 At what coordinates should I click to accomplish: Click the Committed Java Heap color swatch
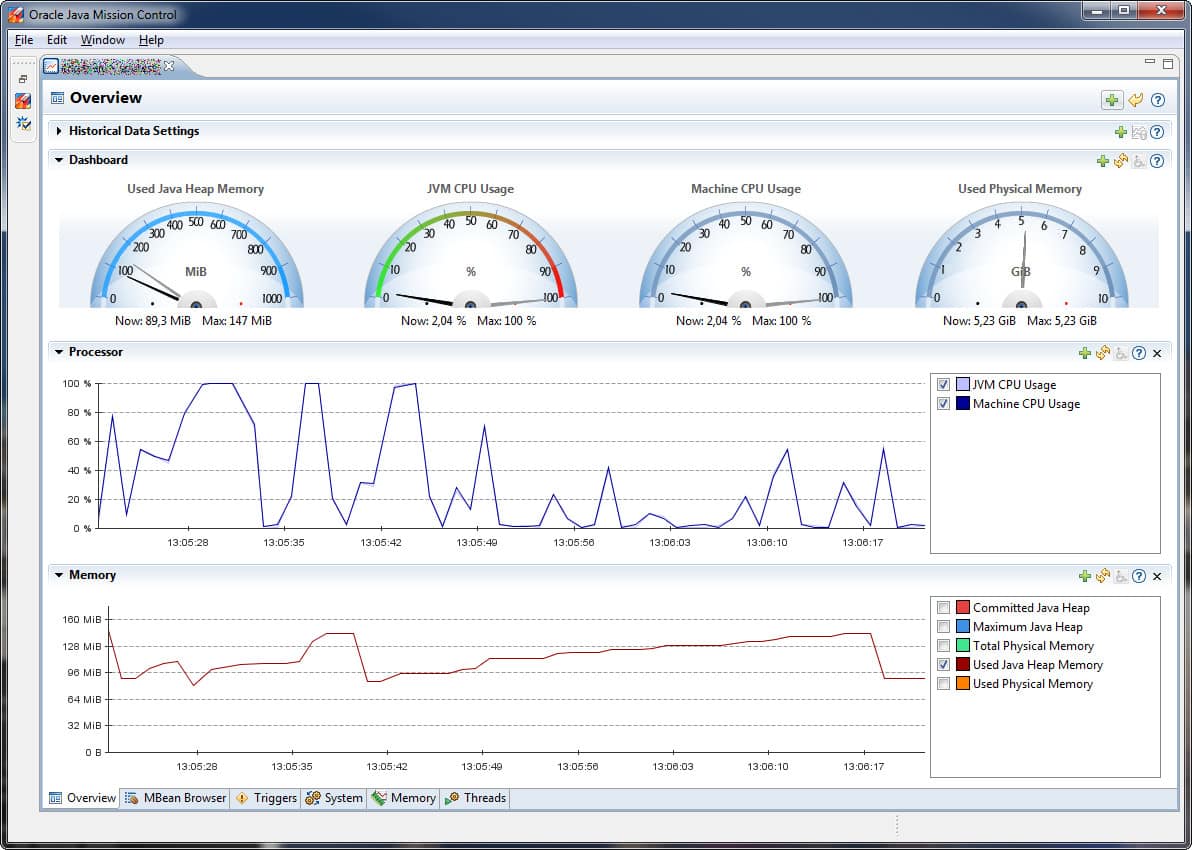tap(962, 607)
